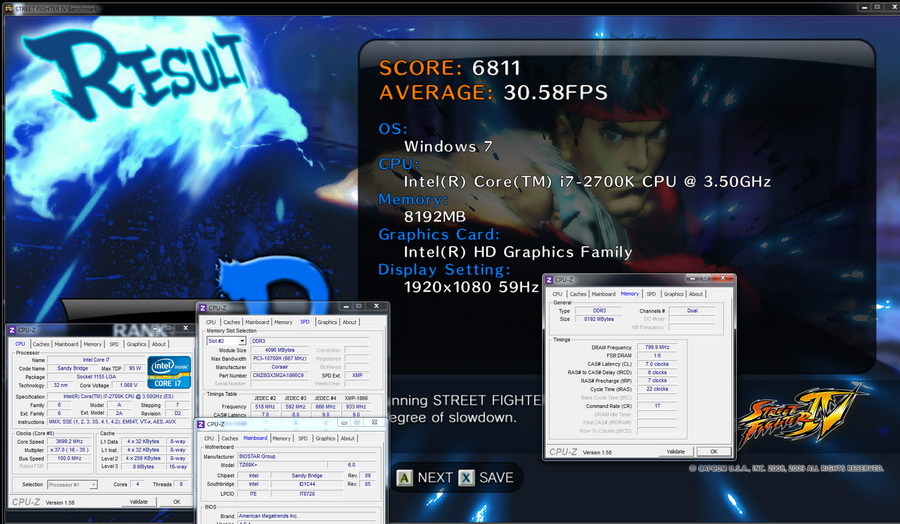The height and width of the screenshot is (524, 900).
Task: Click the CPU-Z title icon of the Mainboard window
Action: click(201, 424)
